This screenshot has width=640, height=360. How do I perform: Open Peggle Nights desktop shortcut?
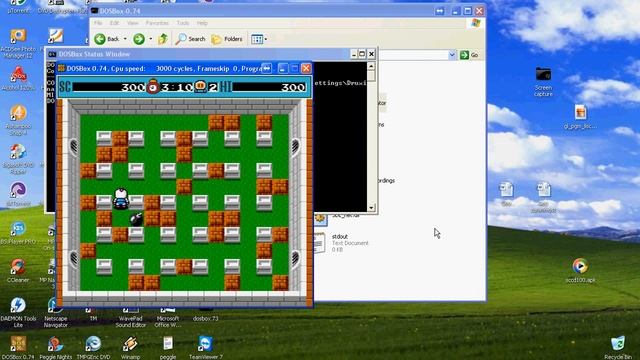pyautogui.click(x=56, y=347)
